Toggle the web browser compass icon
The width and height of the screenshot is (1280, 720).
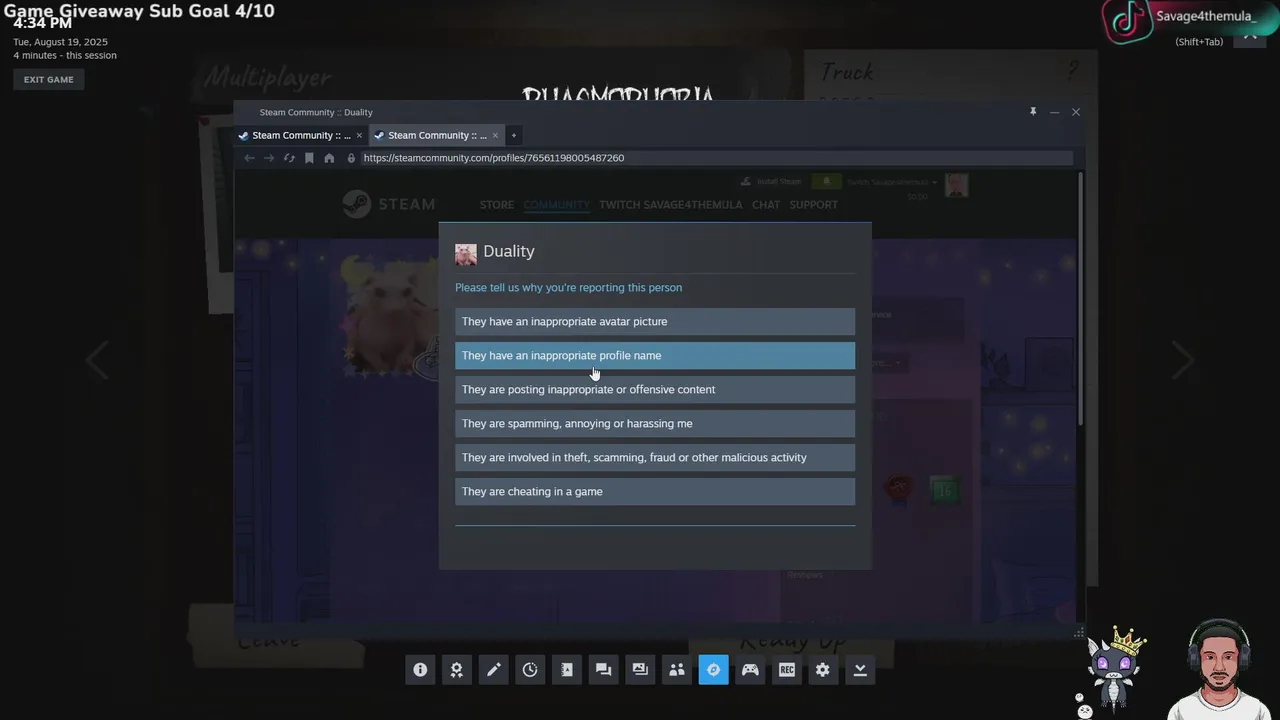[x=713, y=670]
